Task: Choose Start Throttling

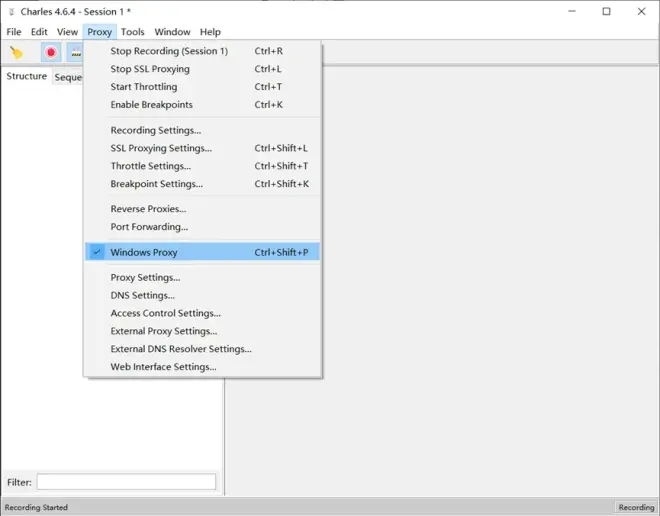Action: pyautogui.click(x=202, y=87)
